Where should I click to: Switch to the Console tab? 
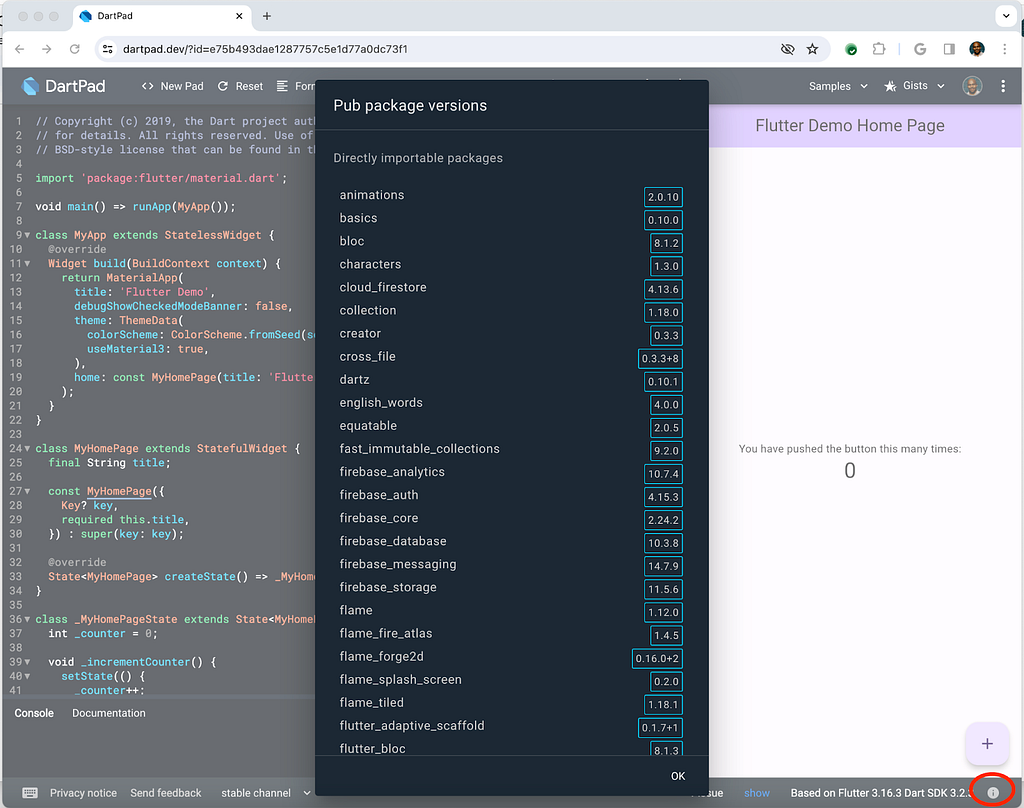click(x=34, y=713)
